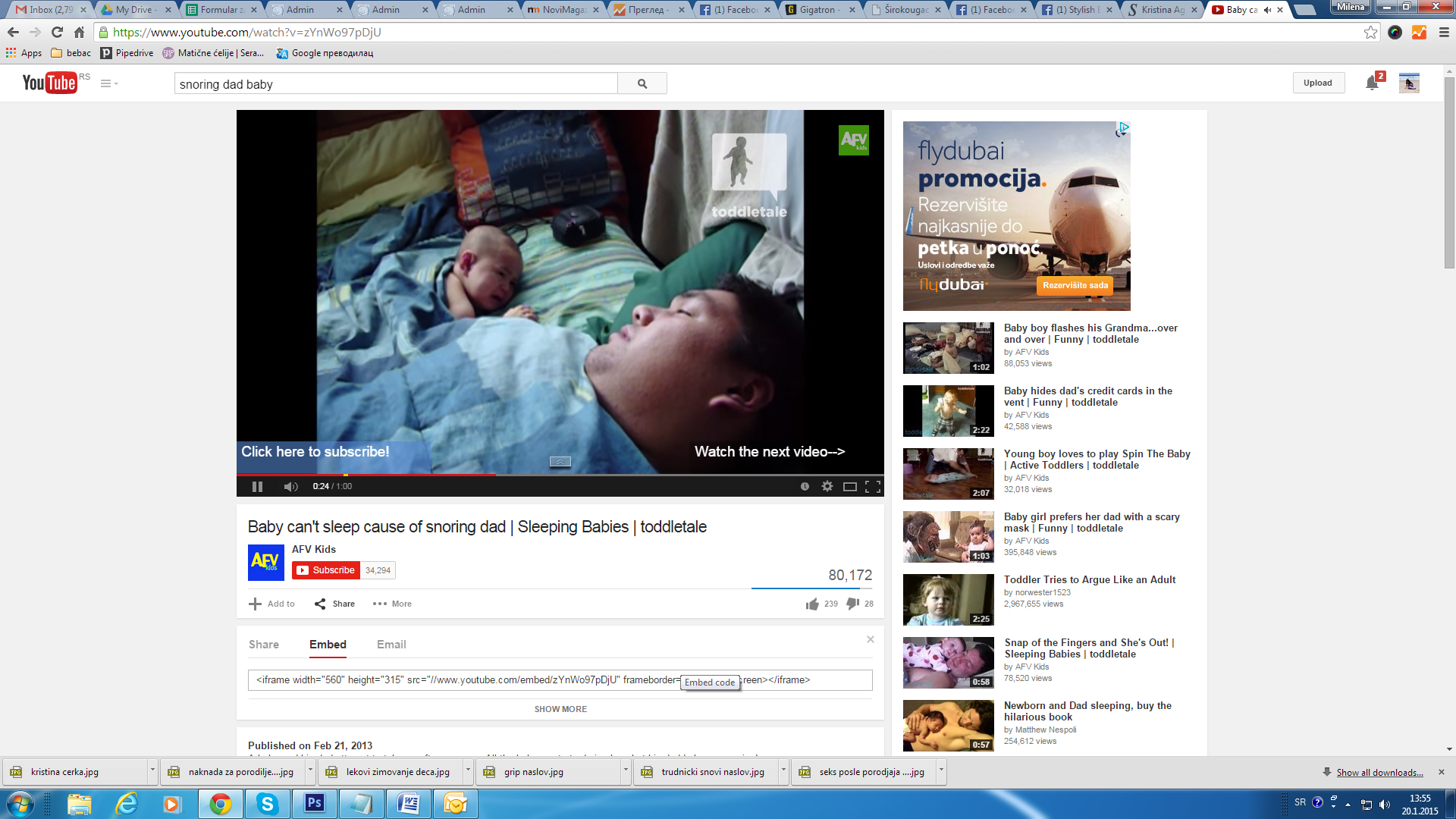
Task: Click SHOW MORE embed options
Action: [x=560, y=709]
